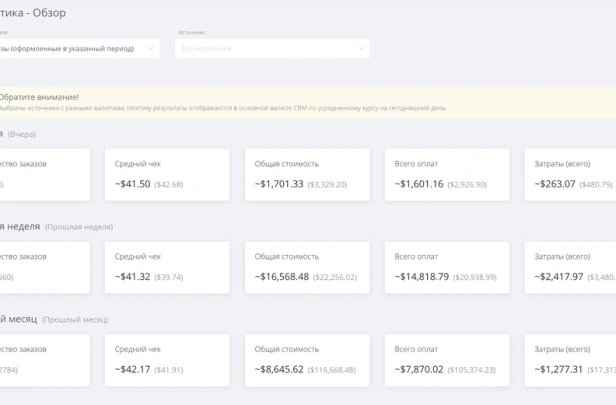Screen dimensions: 616x405
Task: Click the 'Общая стоимость' card showing ~$8,645.62
Action: (307, 359)
